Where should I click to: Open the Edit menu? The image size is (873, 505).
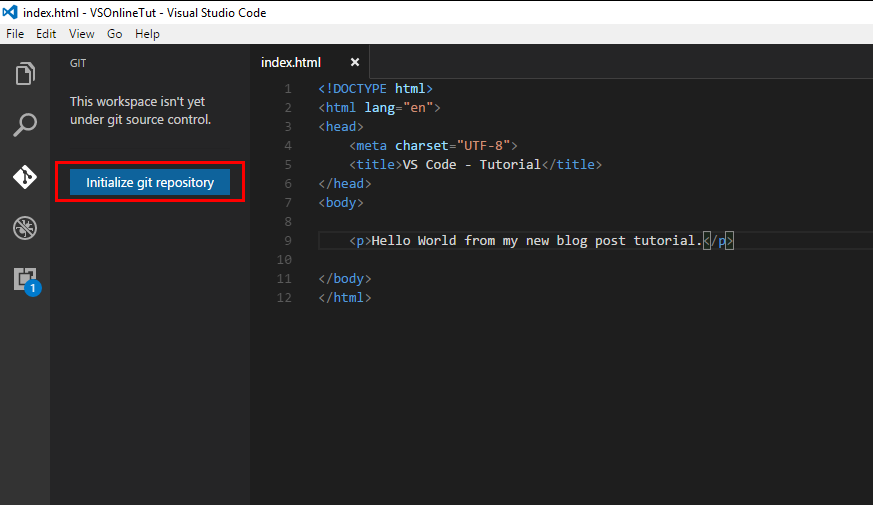pos(46,33)
